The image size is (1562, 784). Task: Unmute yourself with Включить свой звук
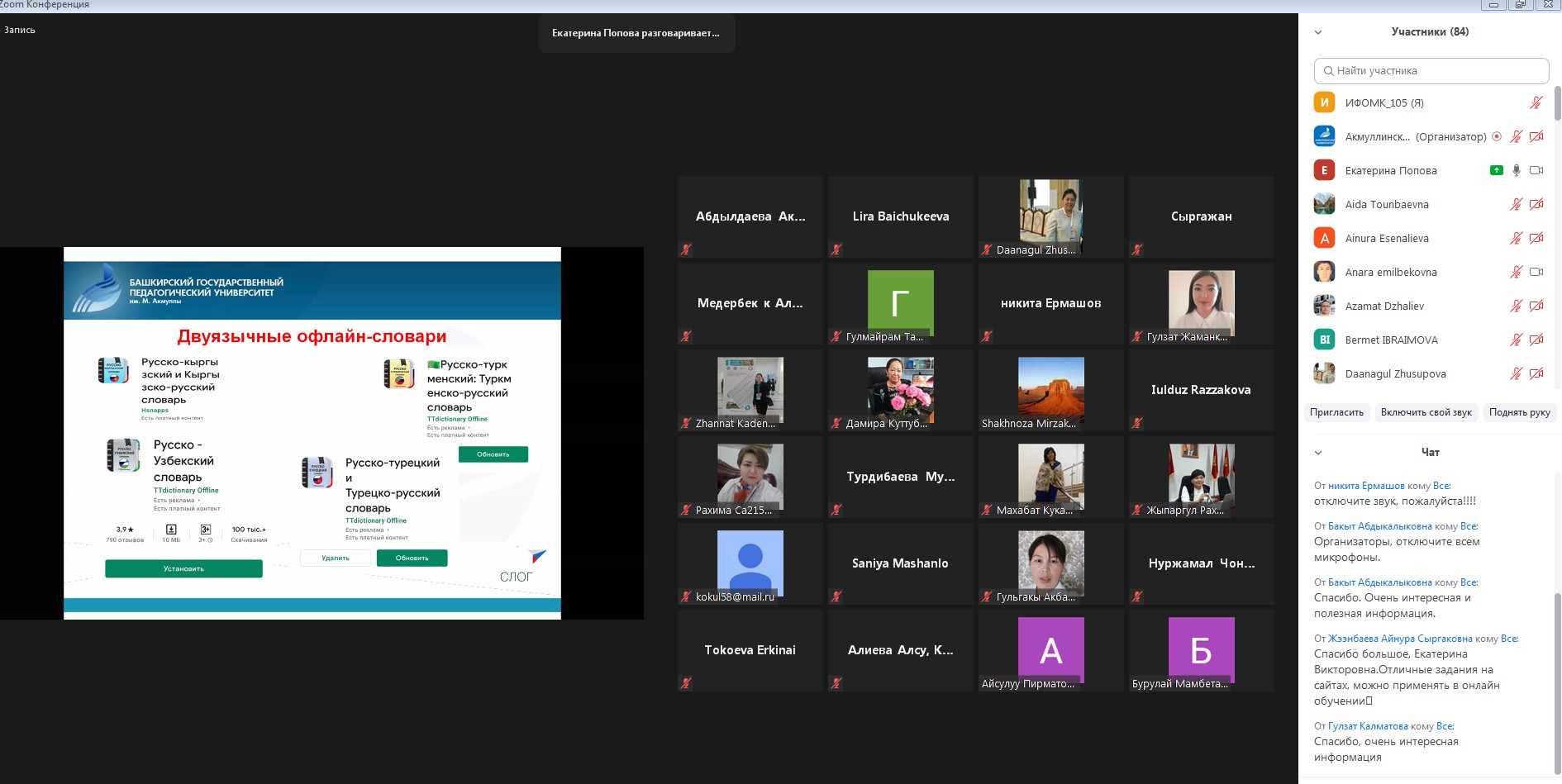click(x=1426, y=412)
